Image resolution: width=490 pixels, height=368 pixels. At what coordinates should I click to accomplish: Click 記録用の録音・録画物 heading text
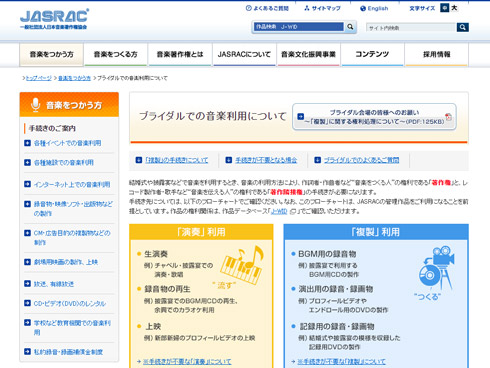click(337, 326)
